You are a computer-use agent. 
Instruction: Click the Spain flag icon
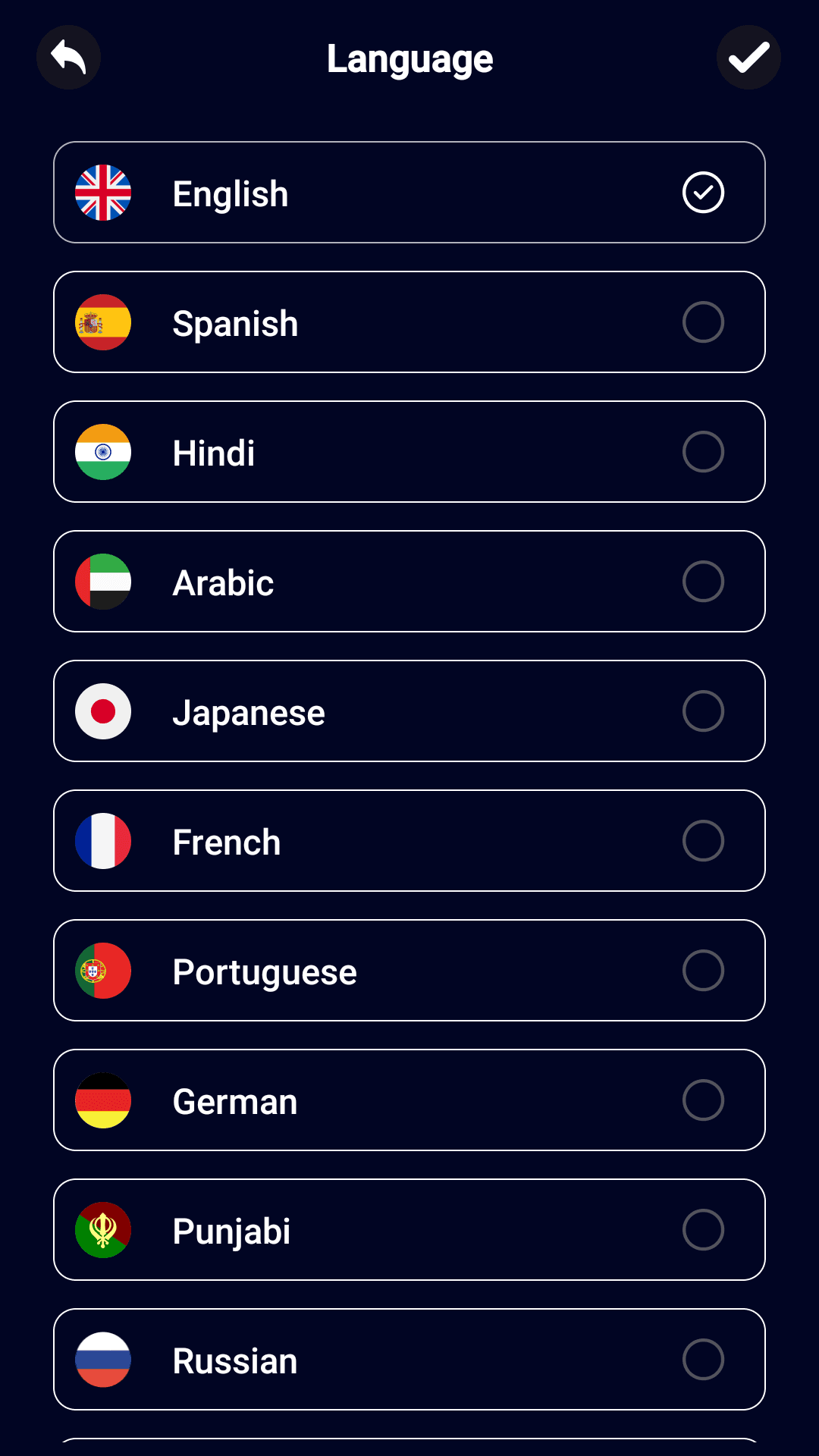coord(103,322)
